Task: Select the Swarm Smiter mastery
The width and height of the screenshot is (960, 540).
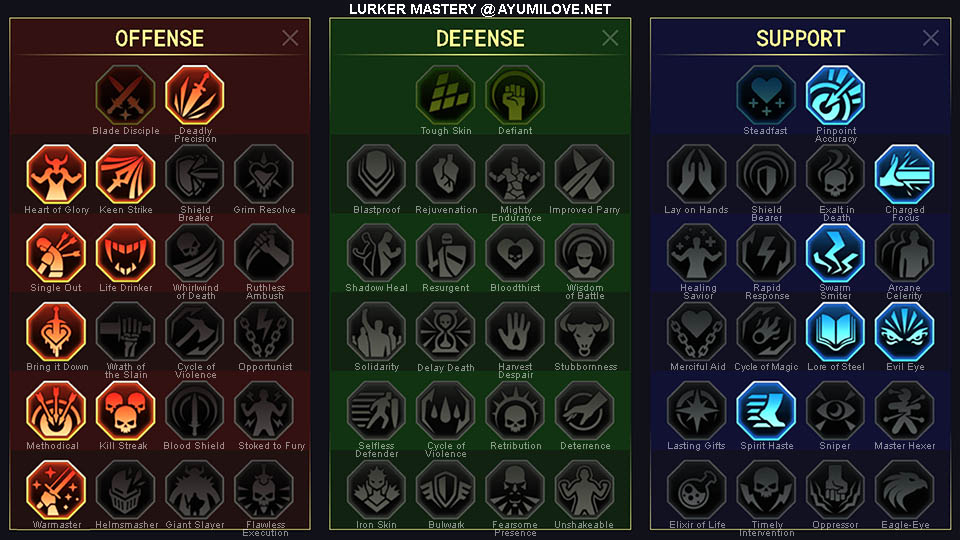Action: pyautogui.click(x=836, y=253)
